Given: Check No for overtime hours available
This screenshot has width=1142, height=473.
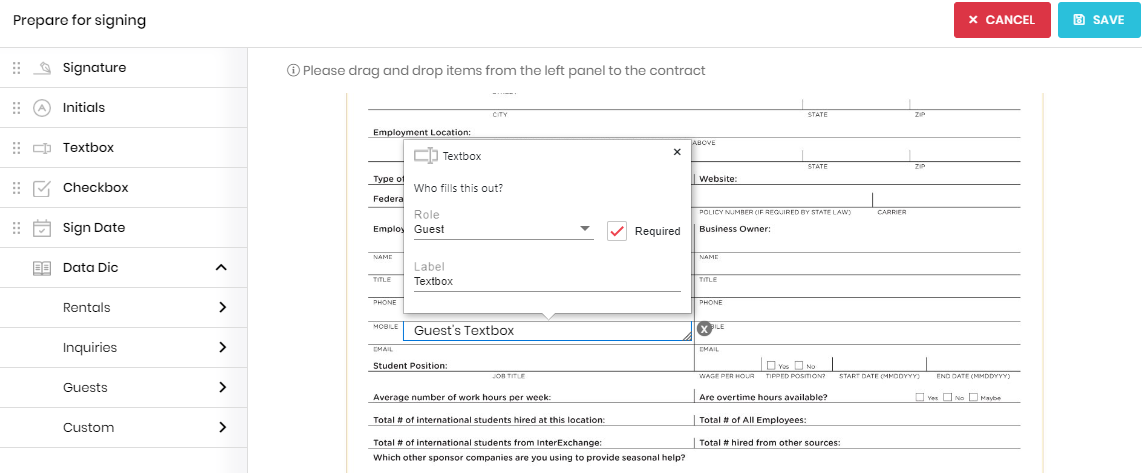Looking at the screenshot, I should tap(947, 397).
